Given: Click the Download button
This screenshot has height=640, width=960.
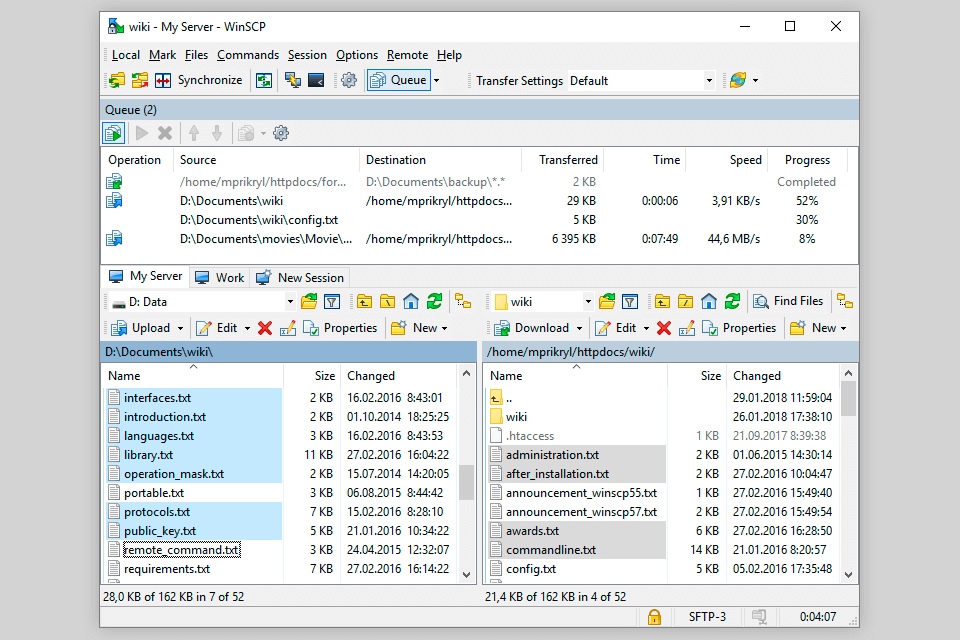Looking at the screenshot, I should coord(532,328).
